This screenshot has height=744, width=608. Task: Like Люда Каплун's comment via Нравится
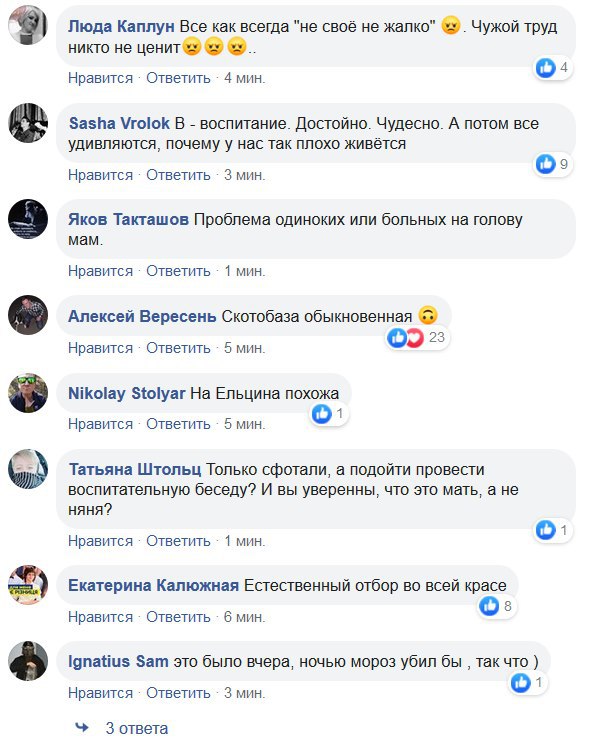[100, 77]
